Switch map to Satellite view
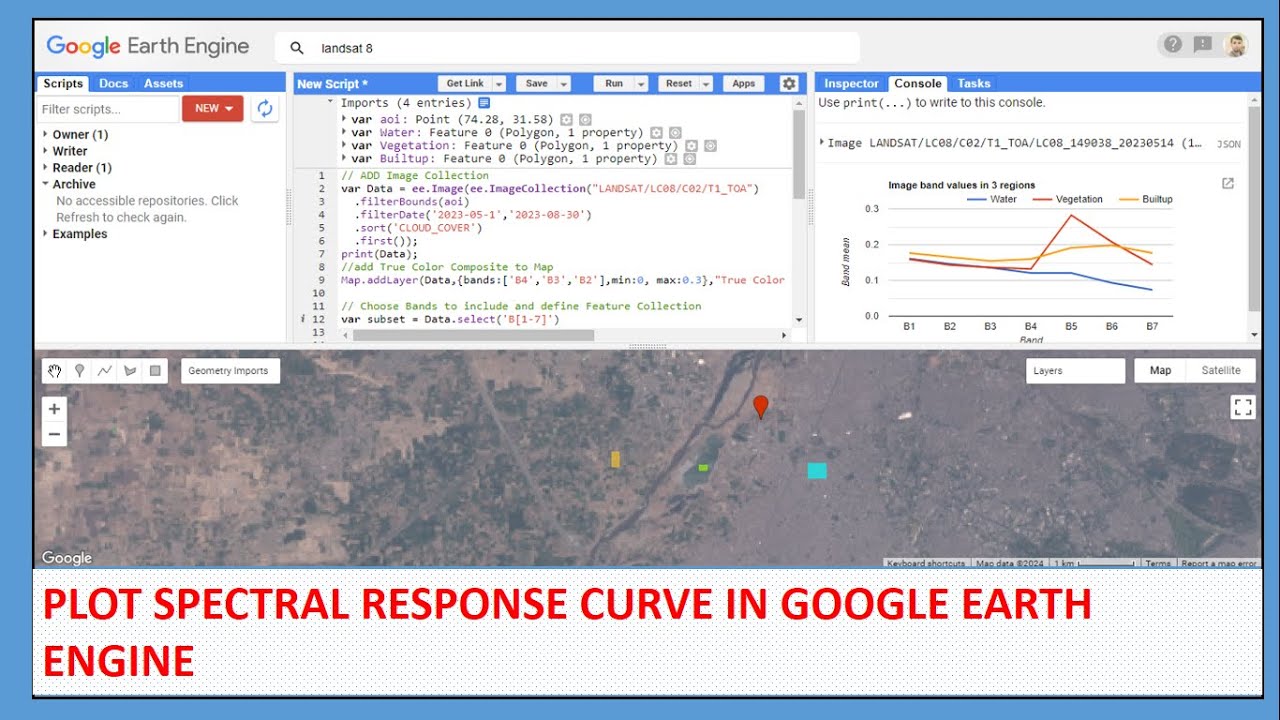1280x720 pixels. click(x=1220, y=370)
